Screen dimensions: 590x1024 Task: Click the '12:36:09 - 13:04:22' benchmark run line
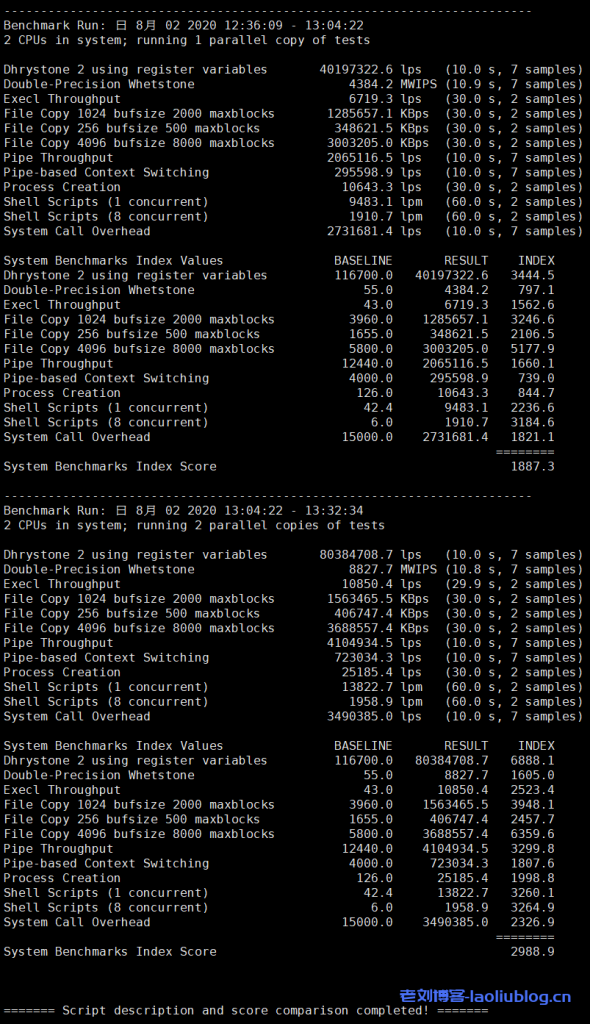coord(184,25)
